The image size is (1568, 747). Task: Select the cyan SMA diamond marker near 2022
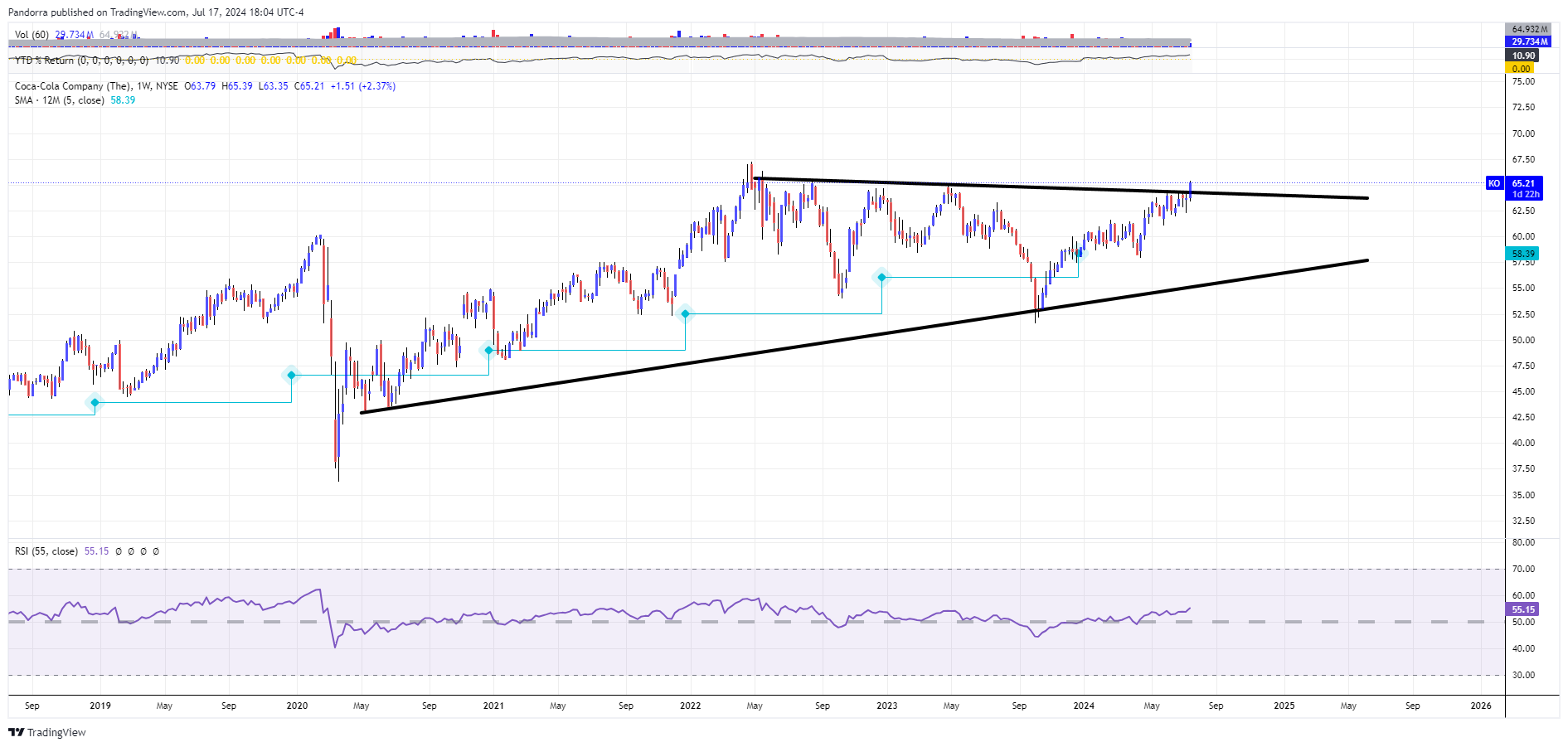coord(685,313)
